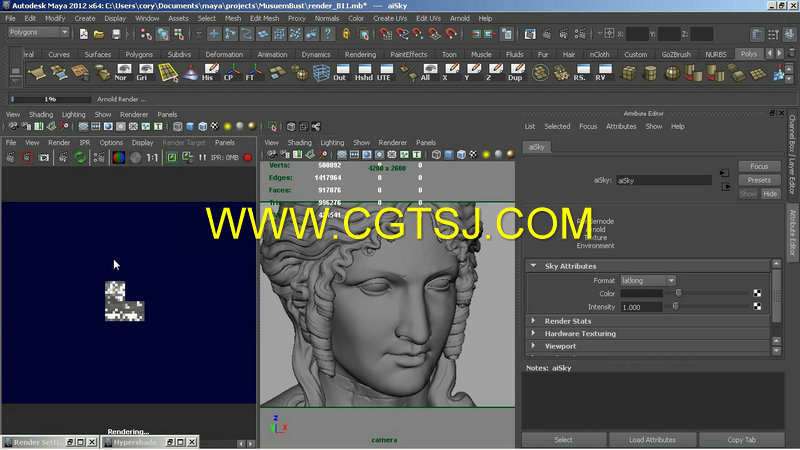Click the Hshd hypershade shelf icon

(364, 72)
